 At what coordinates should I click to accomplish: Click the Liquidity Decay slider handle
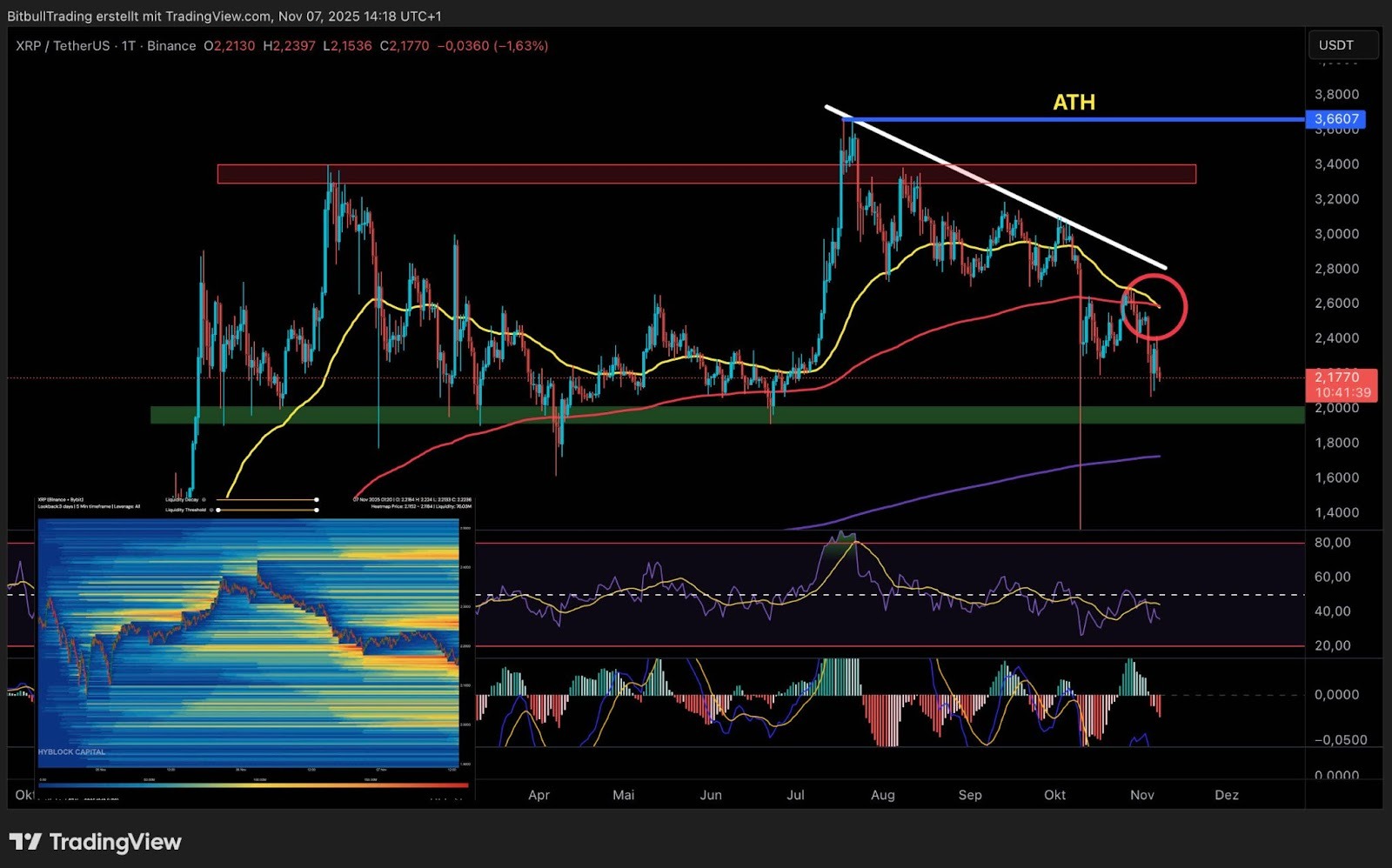click(316, 500)
